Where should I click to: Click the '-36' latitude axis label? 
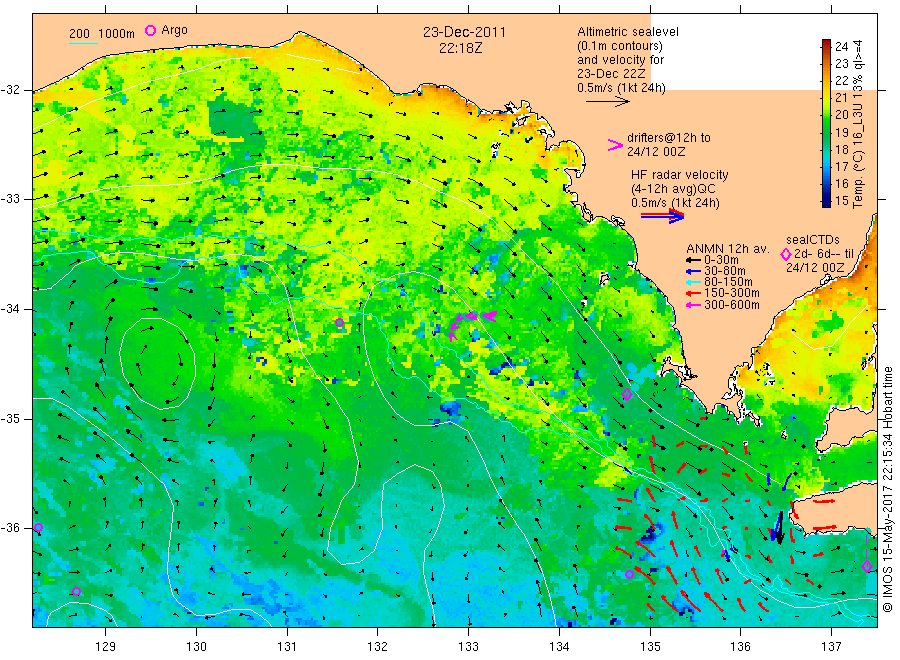pos(10,528)
